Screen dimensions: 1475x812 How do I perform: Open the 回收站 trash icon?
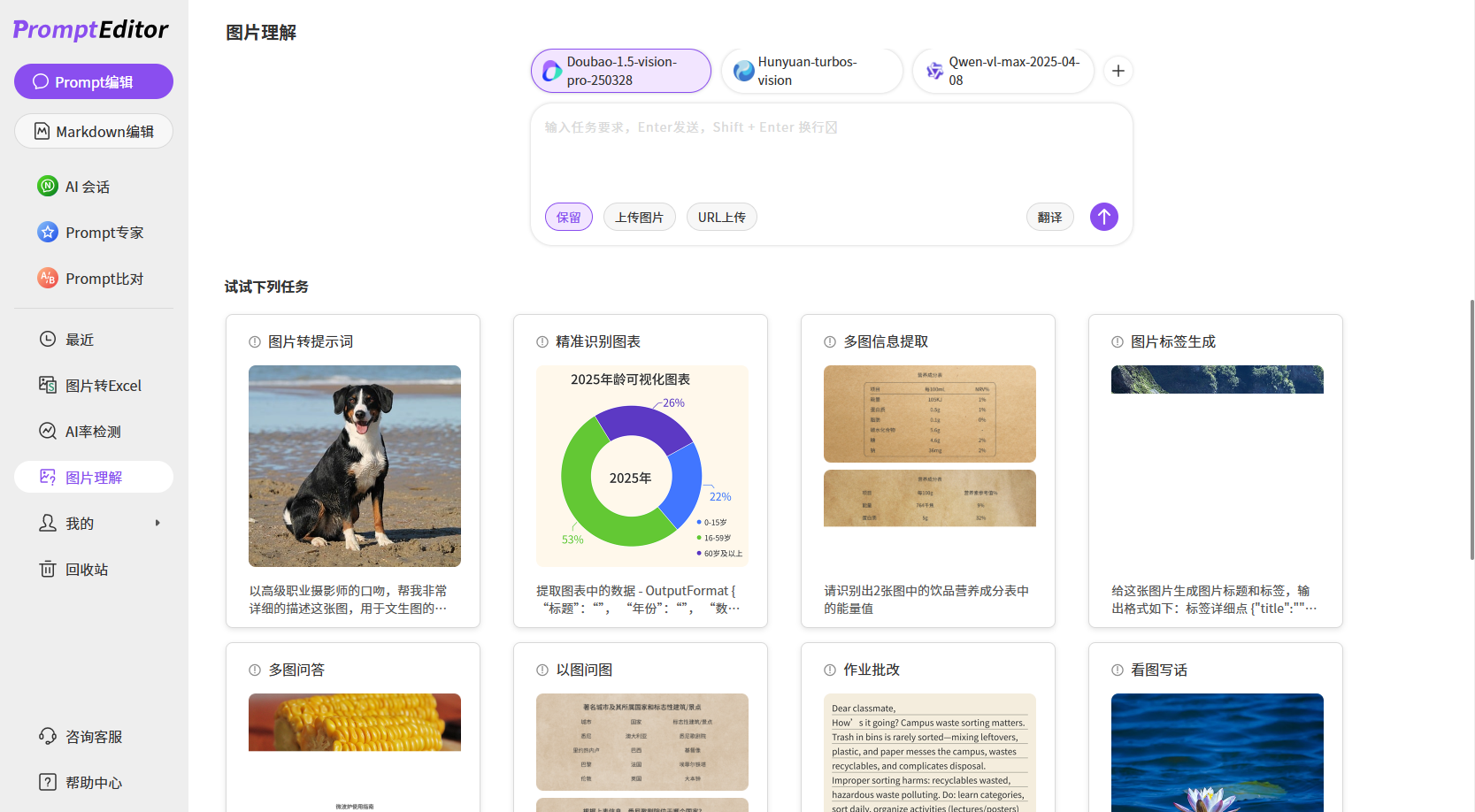point(47,569)
